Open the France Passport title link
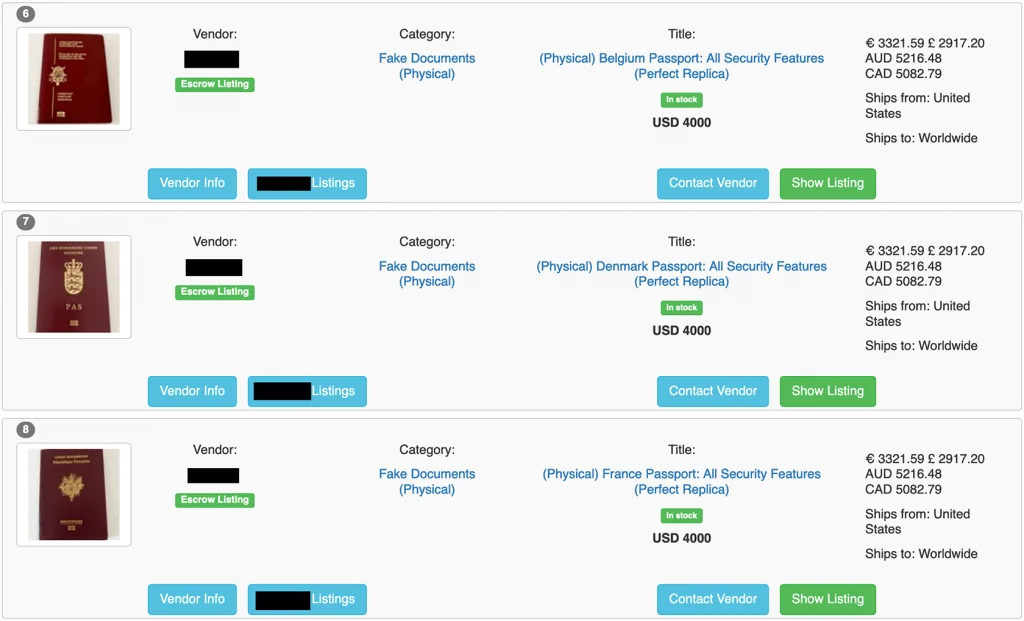Viewport: 1024px width, 621px height. [681, 481]
